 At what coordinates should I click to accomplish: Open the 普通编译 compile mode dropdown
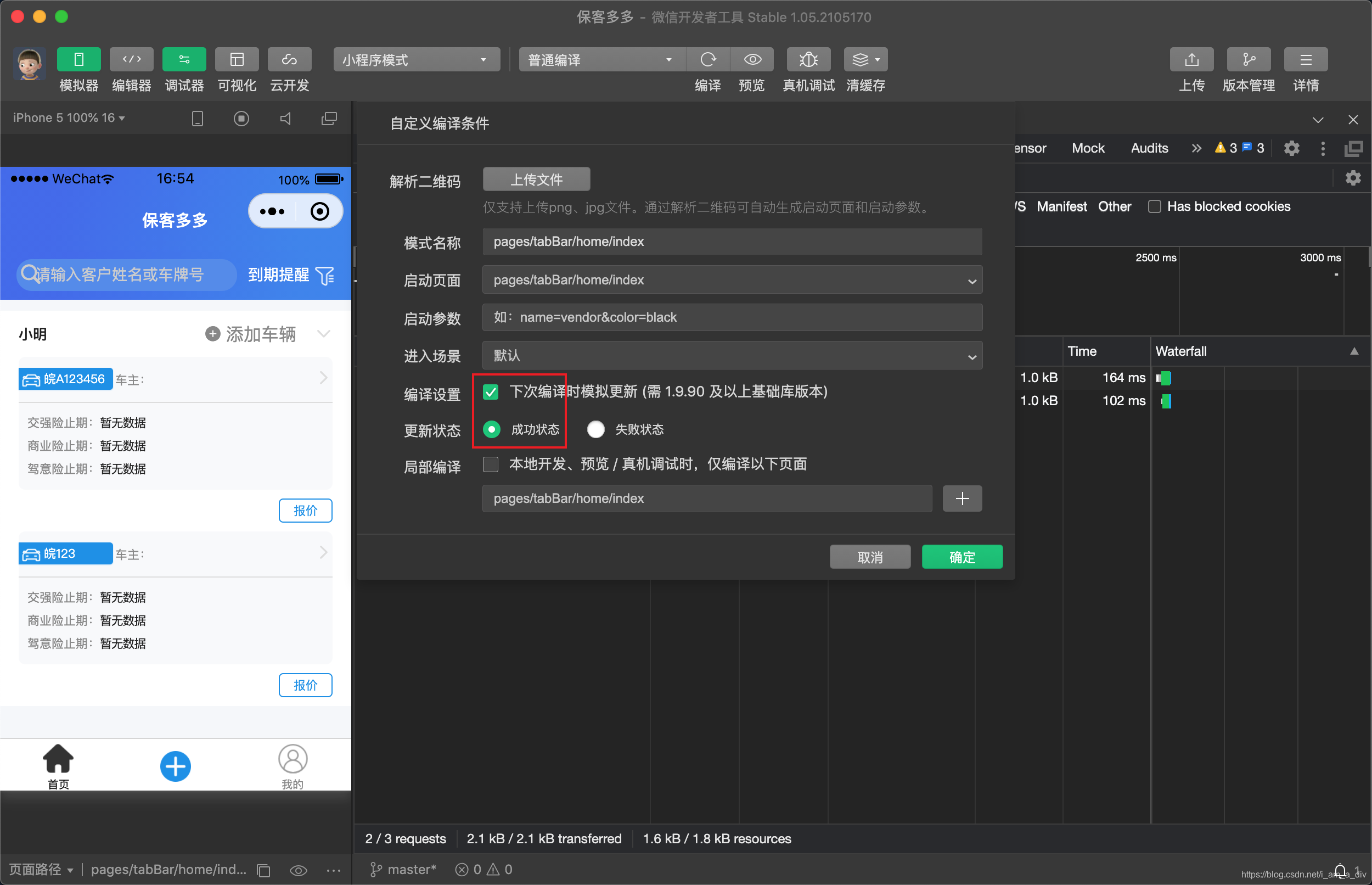[x=602, y=59]
